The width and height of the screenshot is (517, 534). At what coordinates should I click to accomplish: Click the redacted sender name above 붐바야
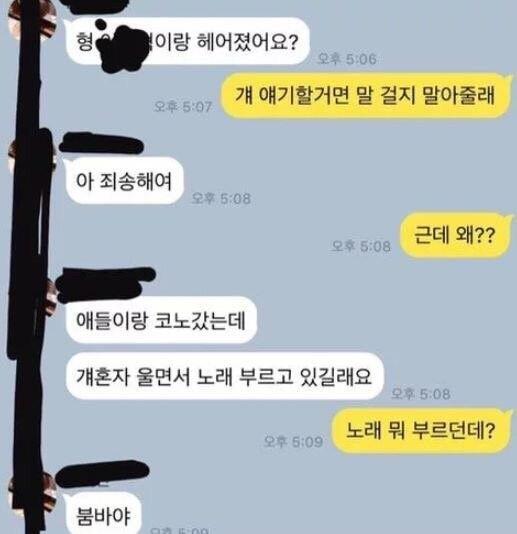[102, 473]
